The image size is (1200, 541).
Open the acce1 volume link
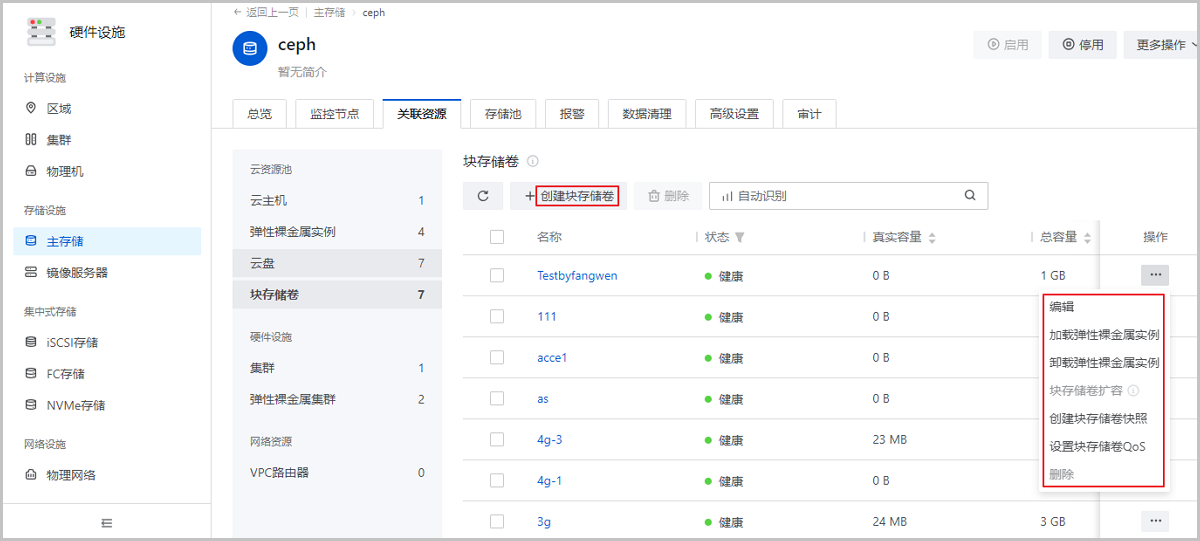tap(551, 358)
